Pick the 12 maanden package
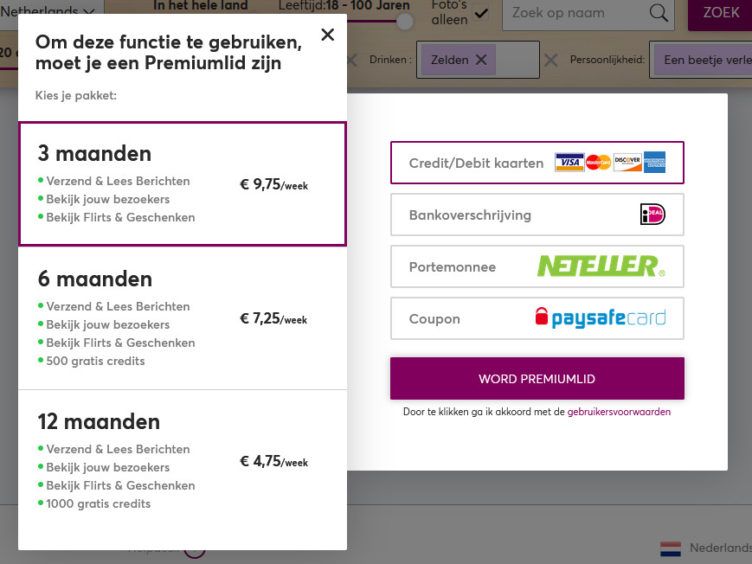 182,461
